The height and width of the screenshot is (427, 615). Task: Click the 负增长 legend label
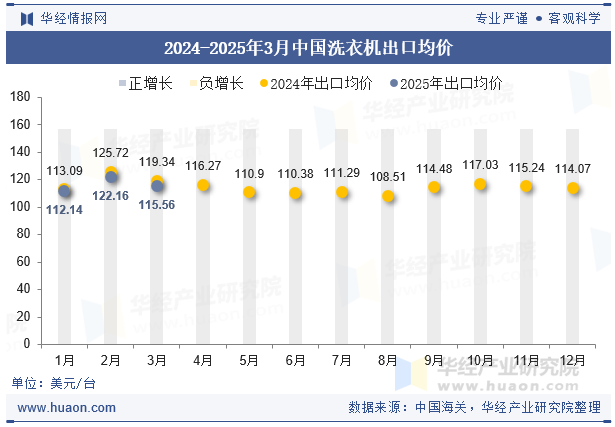click(221, 83)
